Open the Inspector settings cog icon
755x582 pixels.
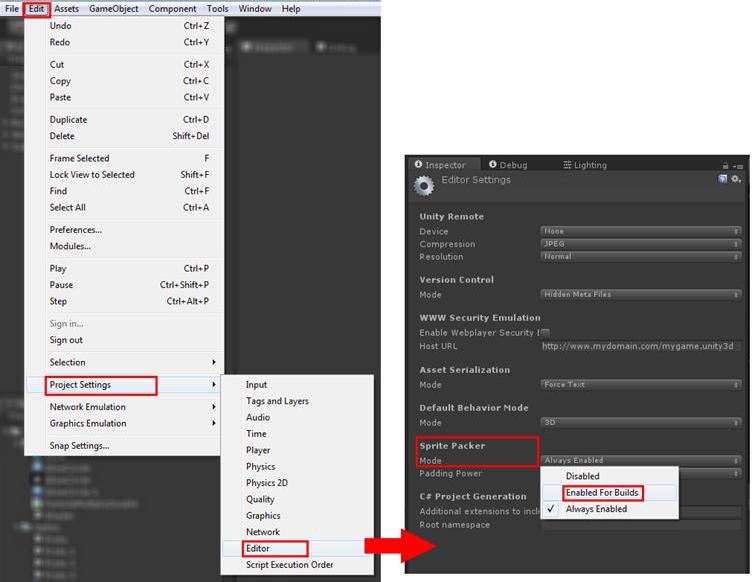click(x=736, y=179)
